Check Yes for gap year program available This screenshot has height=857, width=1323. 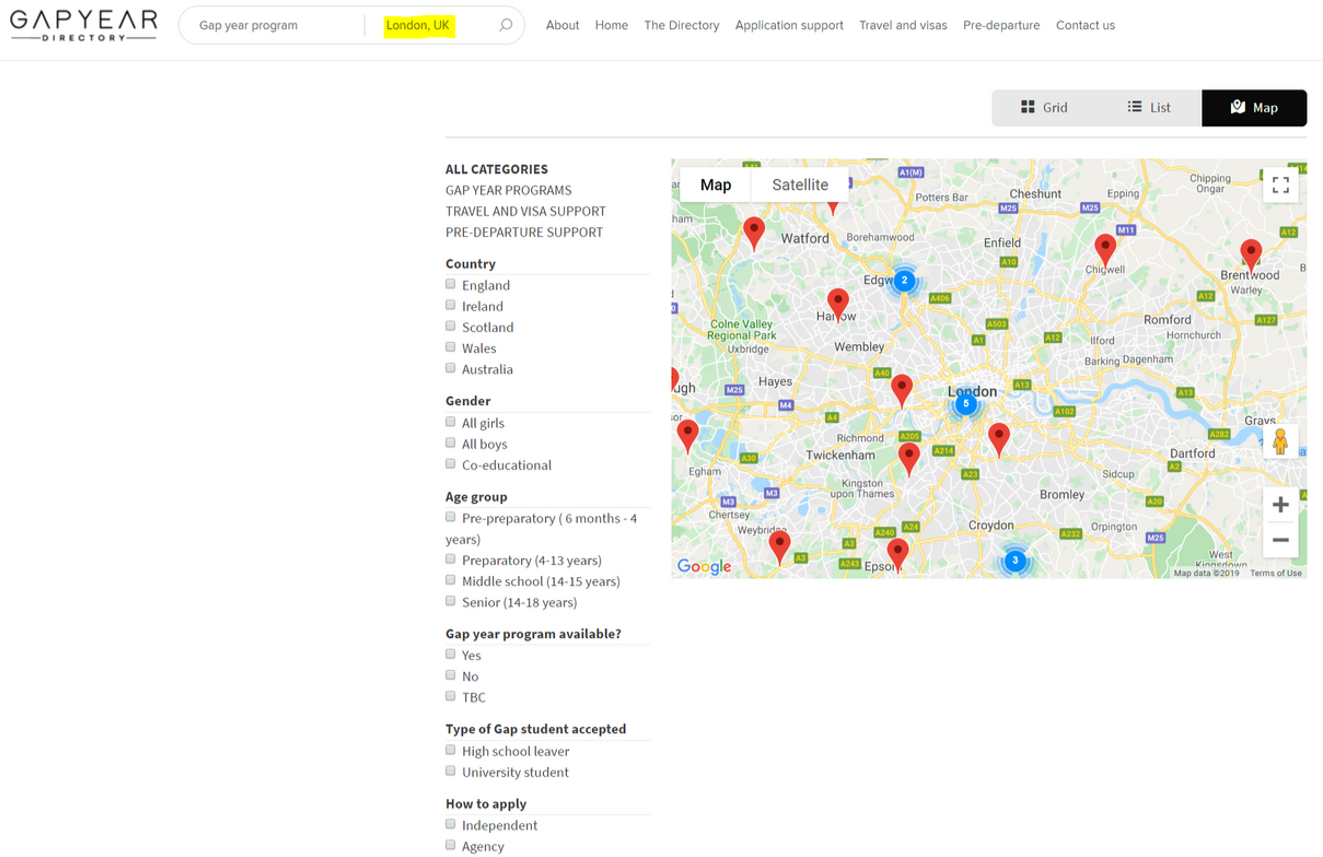click(451, 655)
